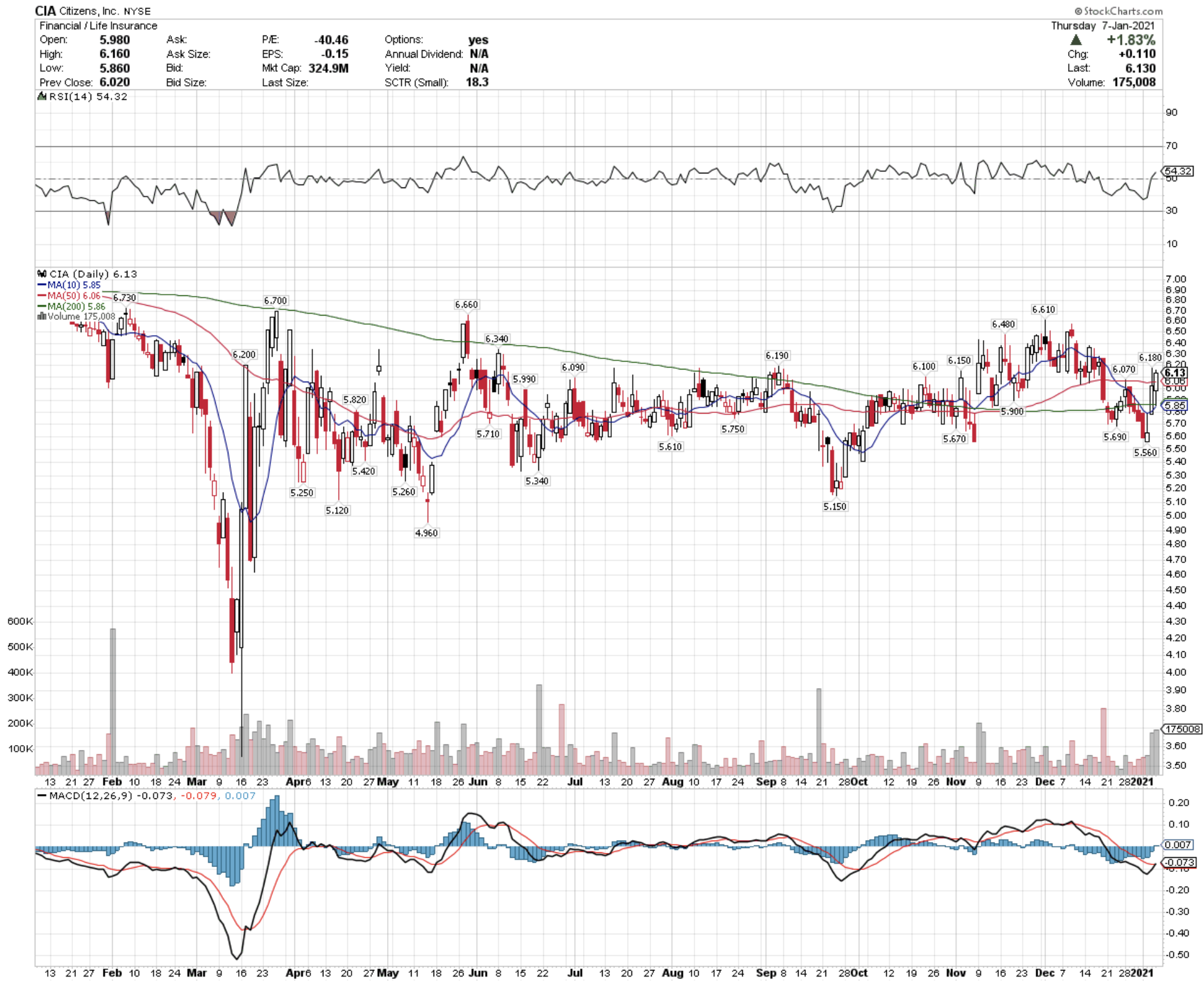Click the CIA ticker symbol title

tap(45, 11)
